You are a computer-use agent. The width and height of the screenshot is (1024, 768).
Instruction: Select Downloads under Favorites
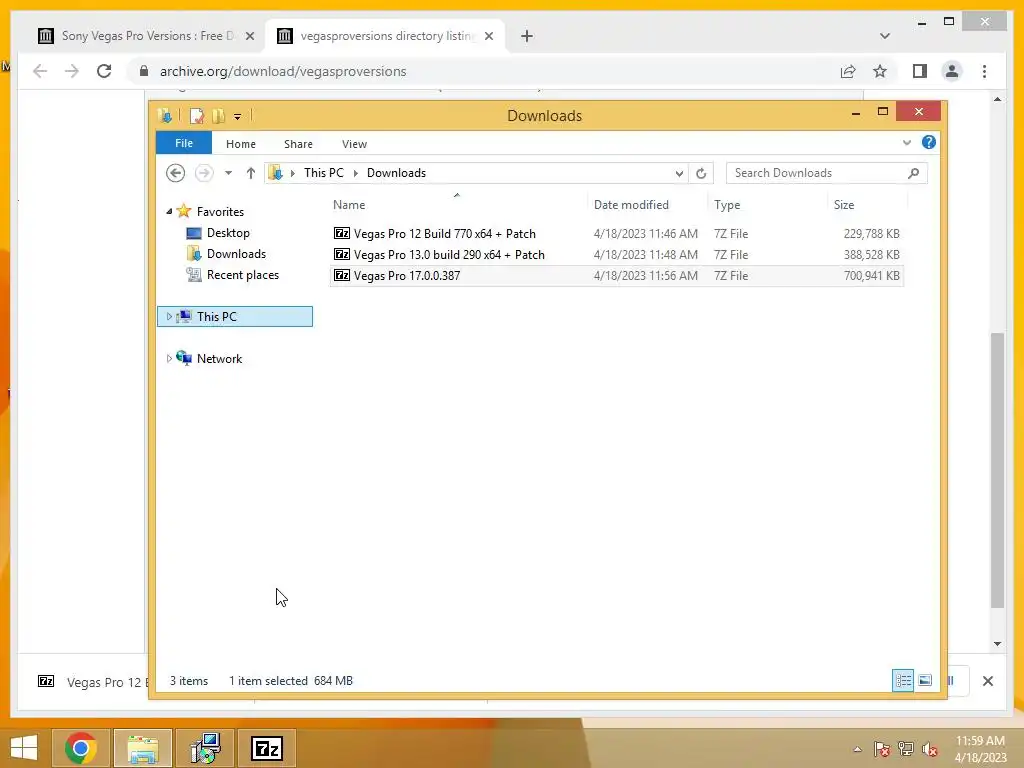tap(236, 254)
